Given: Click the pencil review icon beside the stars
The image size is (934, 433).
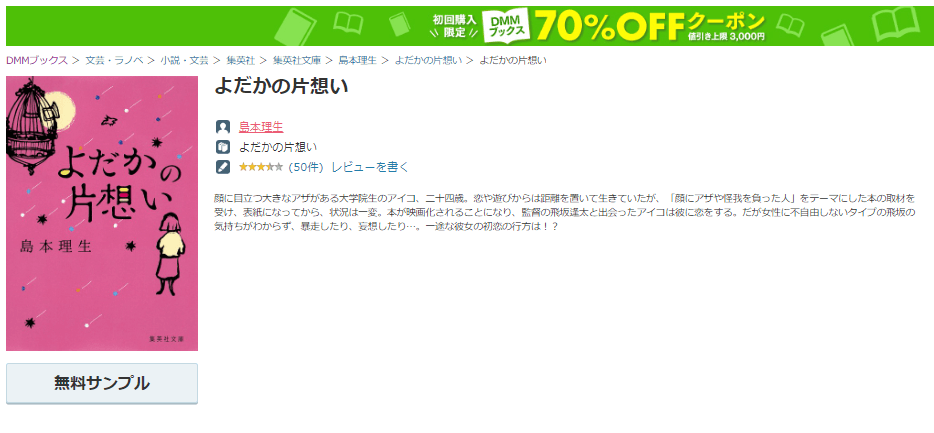Looking at the screenshot, I should [x=223, y=167].
